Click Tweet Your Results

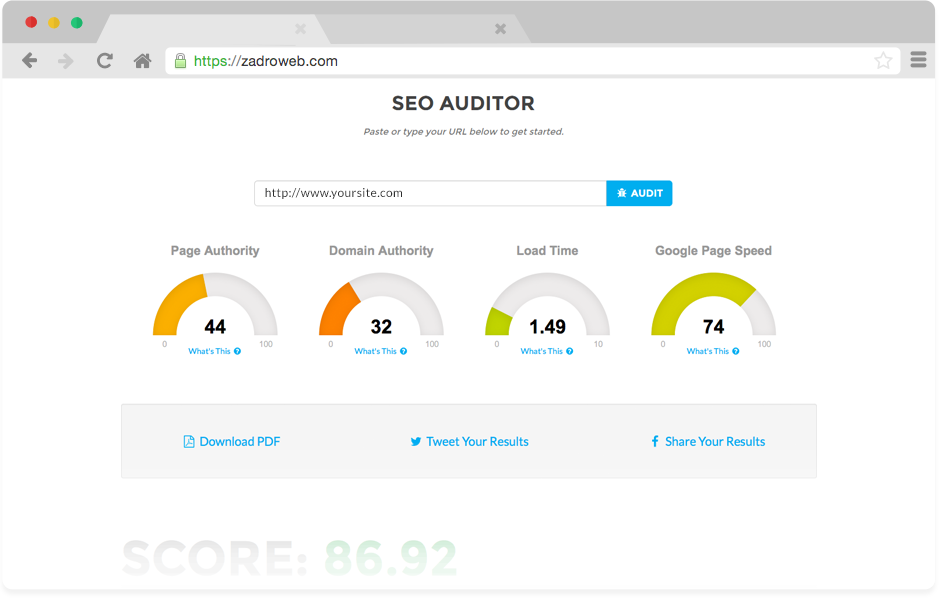point(478,441)
